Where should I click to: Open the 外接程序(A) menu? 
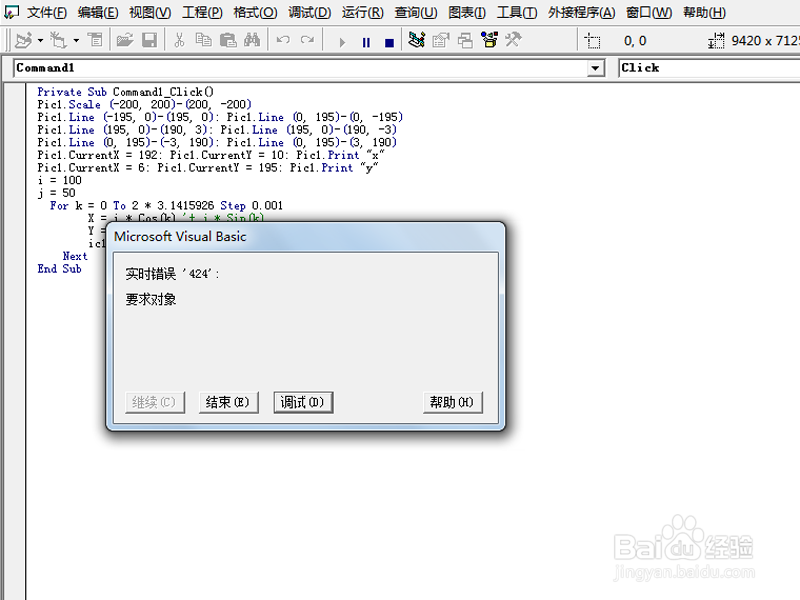582,12
